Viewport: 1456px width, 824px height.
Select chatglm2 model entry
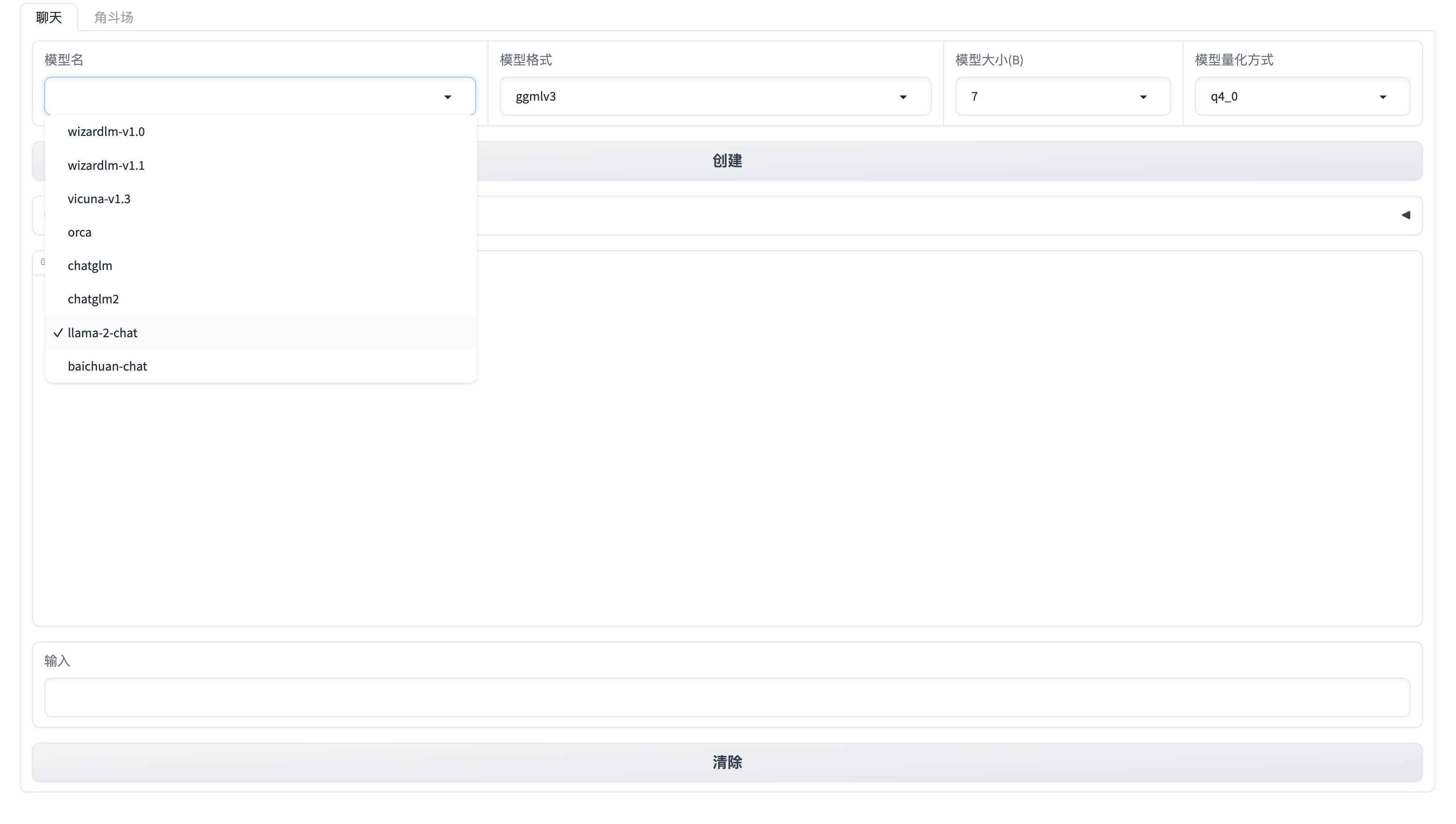[x=93, y=299]
